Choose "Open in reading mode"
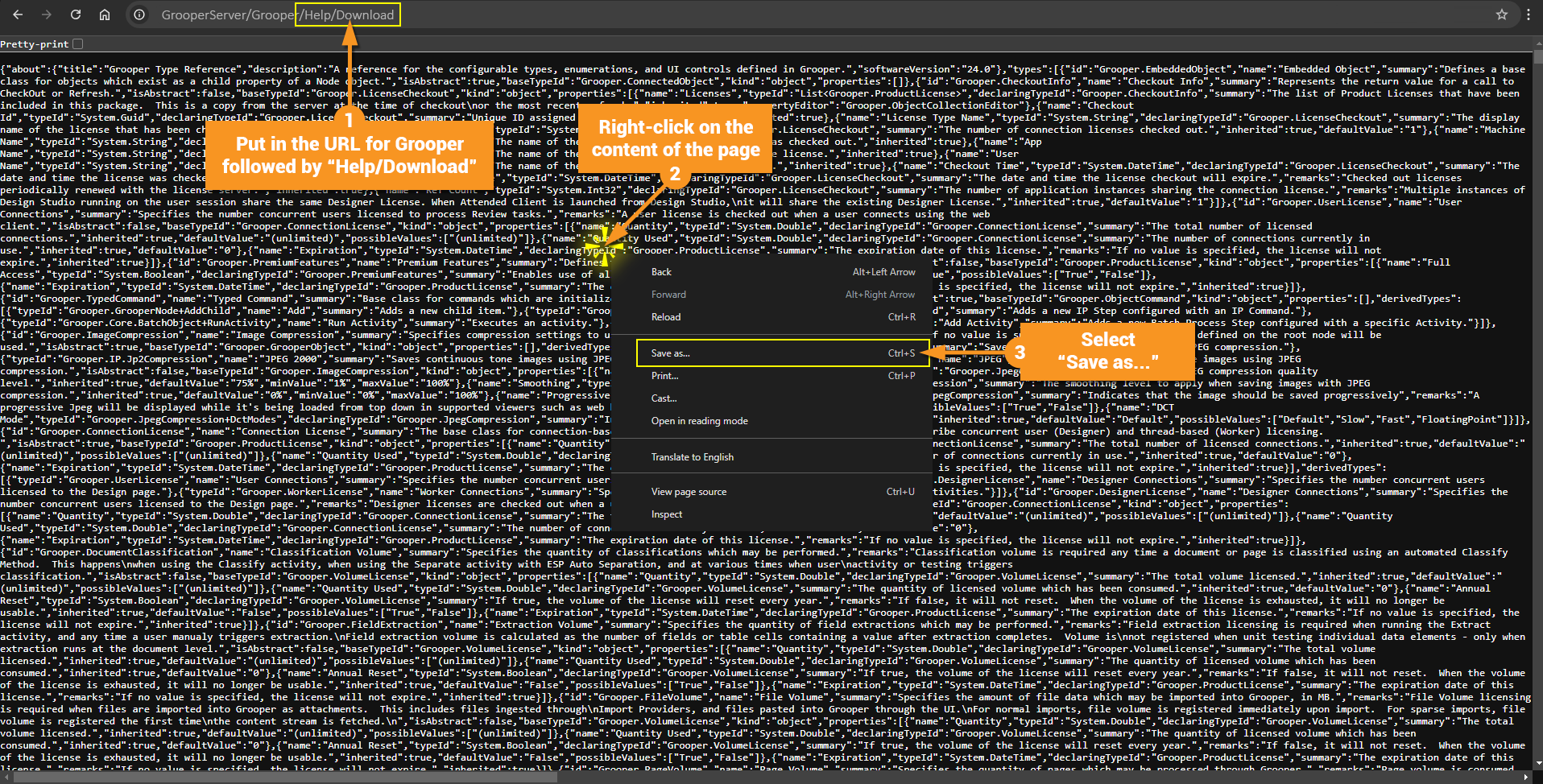1543x784 pixels. pyautogui.click(x=699, y=421)
